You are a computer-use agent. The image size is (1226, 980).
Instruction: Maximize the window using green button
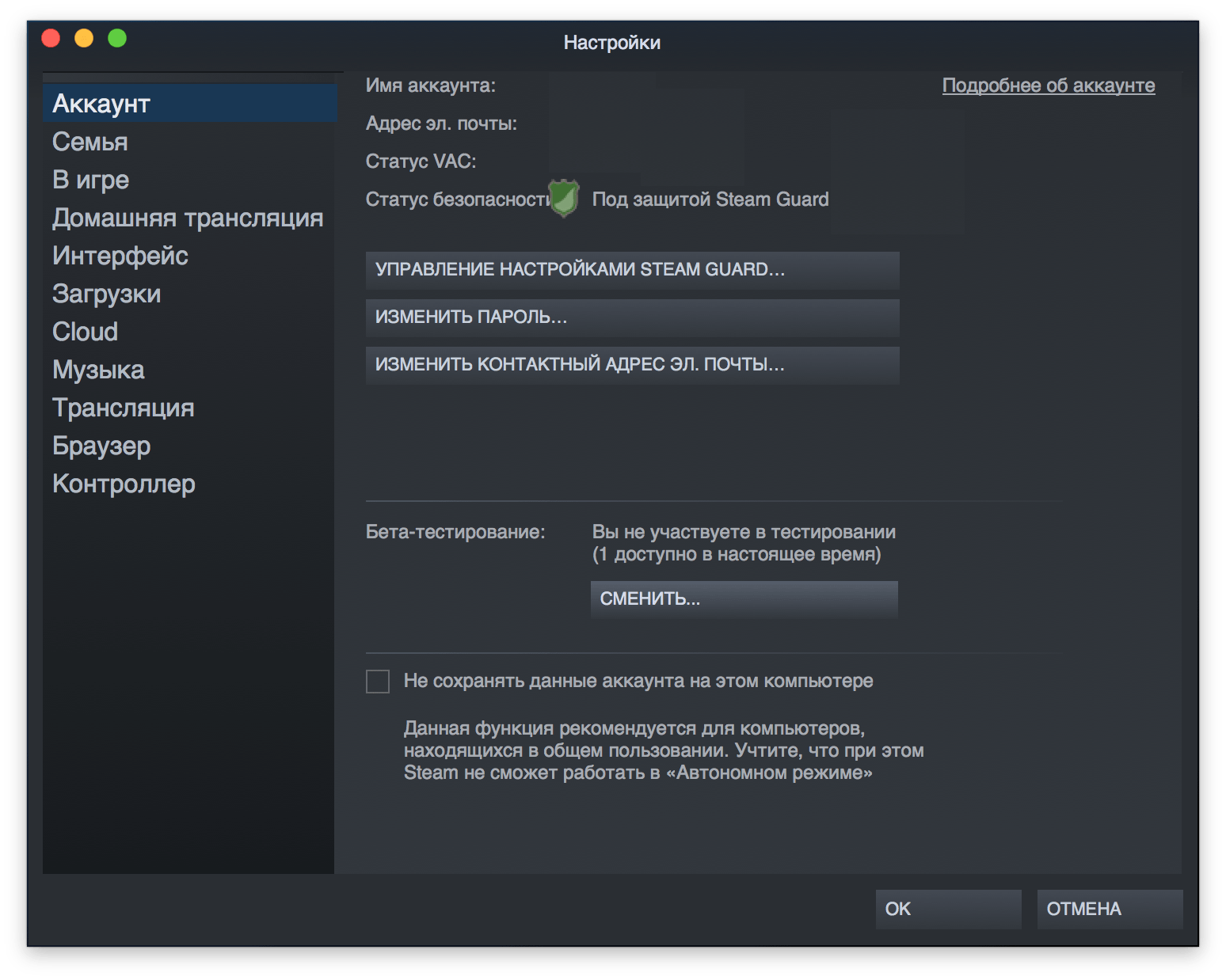point(117,38)
